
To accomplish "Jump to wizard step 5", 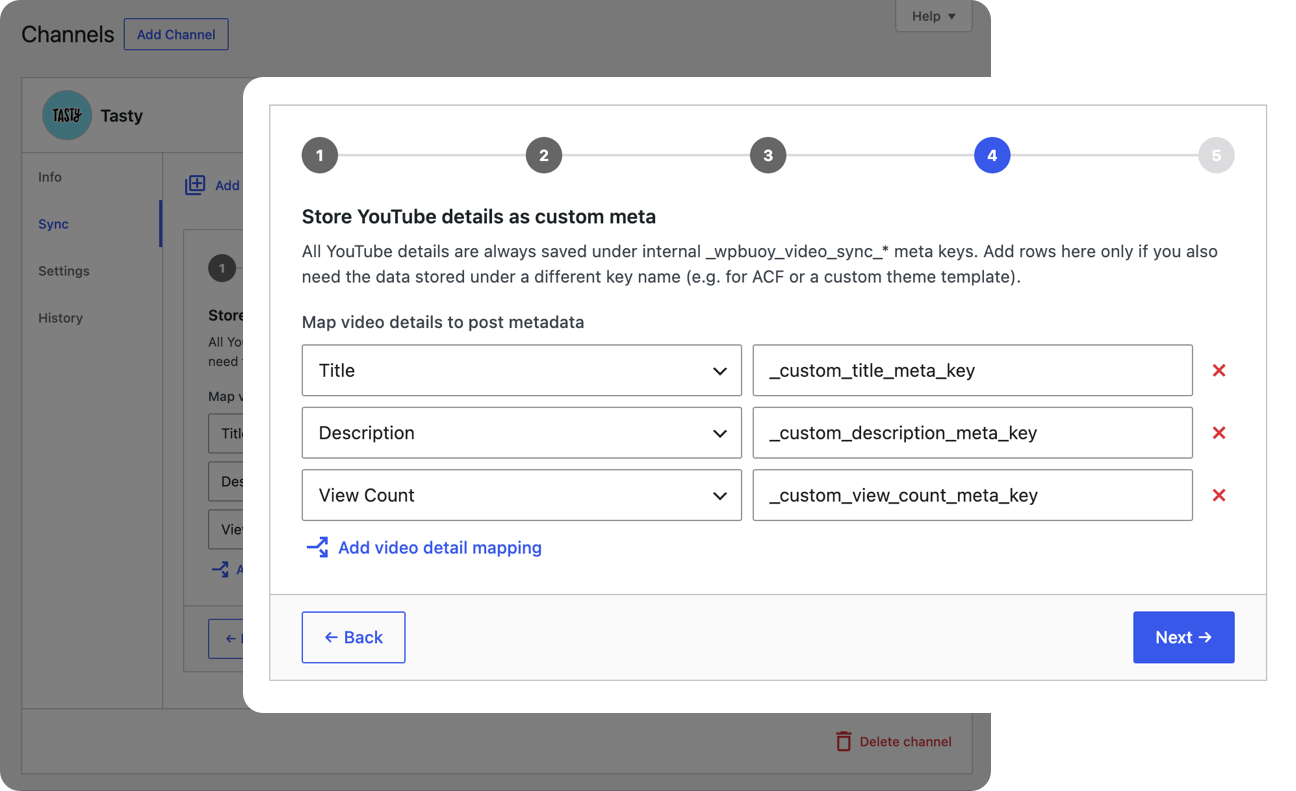I will [x=1216, y=155].
